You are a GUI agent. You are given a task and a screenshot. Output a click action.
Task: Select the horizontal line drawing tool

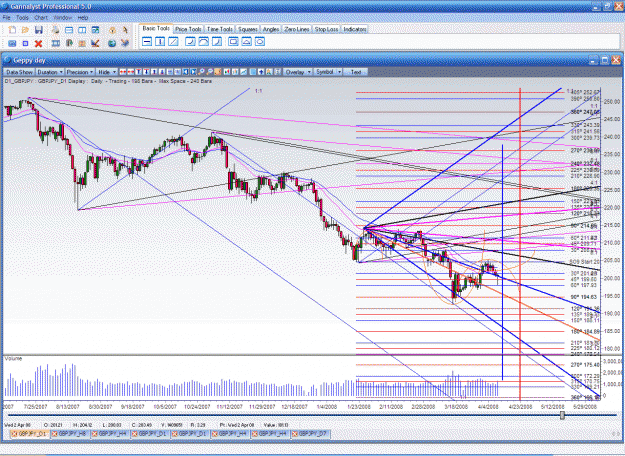[x=147, y=41]
